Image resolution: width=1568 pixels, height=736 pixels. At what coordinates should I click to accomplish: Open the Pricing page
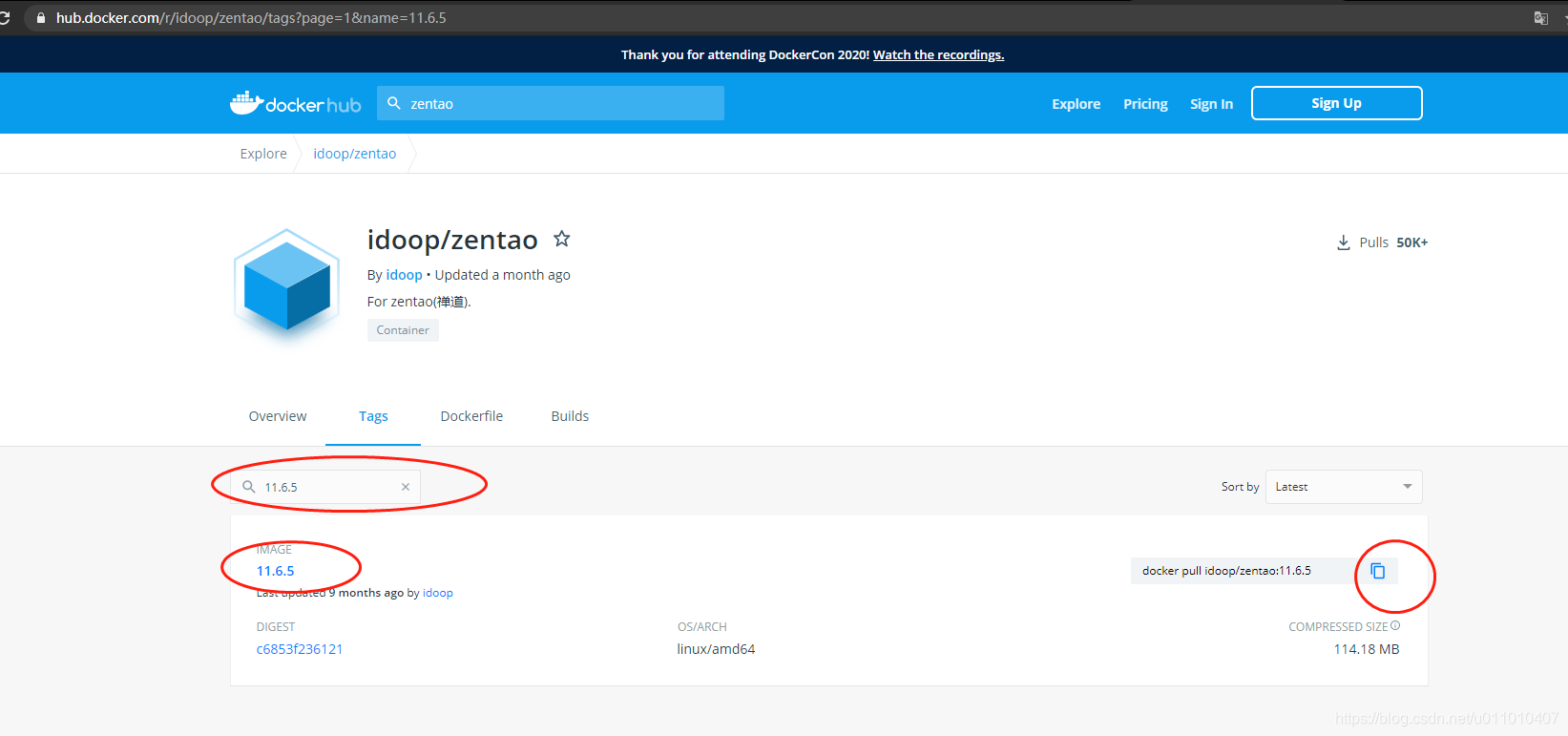pyautogui.click(x=1145, y=104)
